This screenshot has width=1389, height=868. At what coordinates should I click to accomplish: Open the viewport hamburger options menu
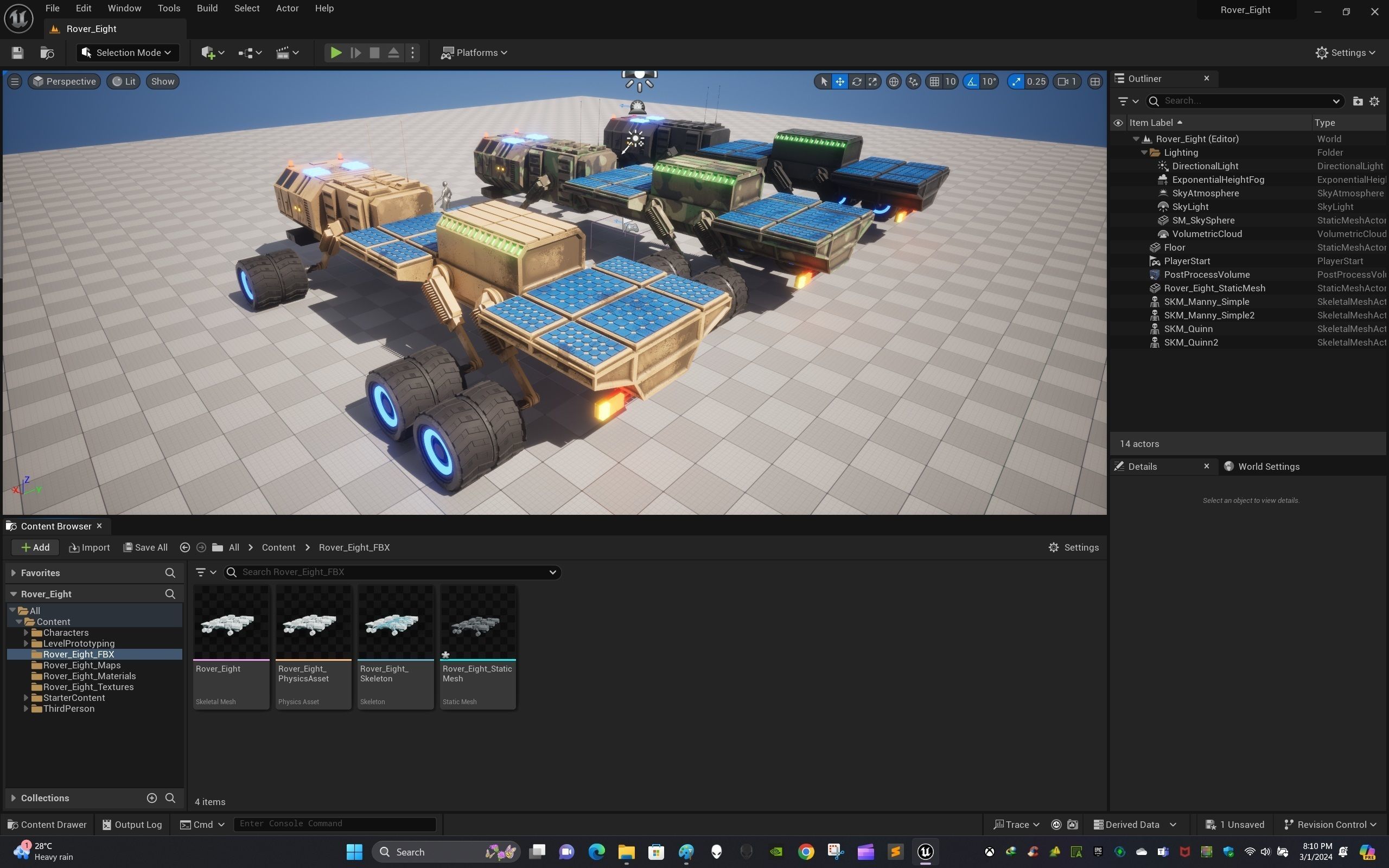(x=15, y=81)
